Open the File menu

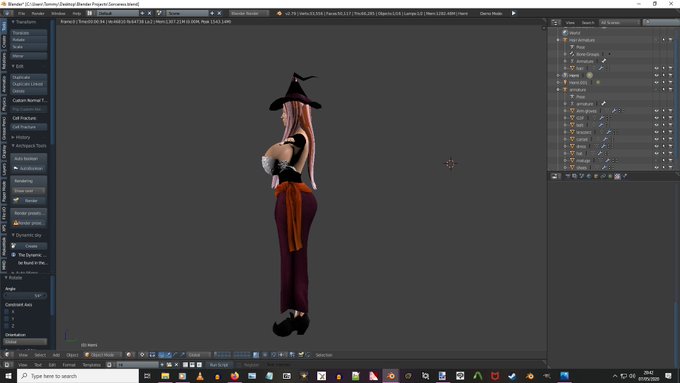point(21,13)
